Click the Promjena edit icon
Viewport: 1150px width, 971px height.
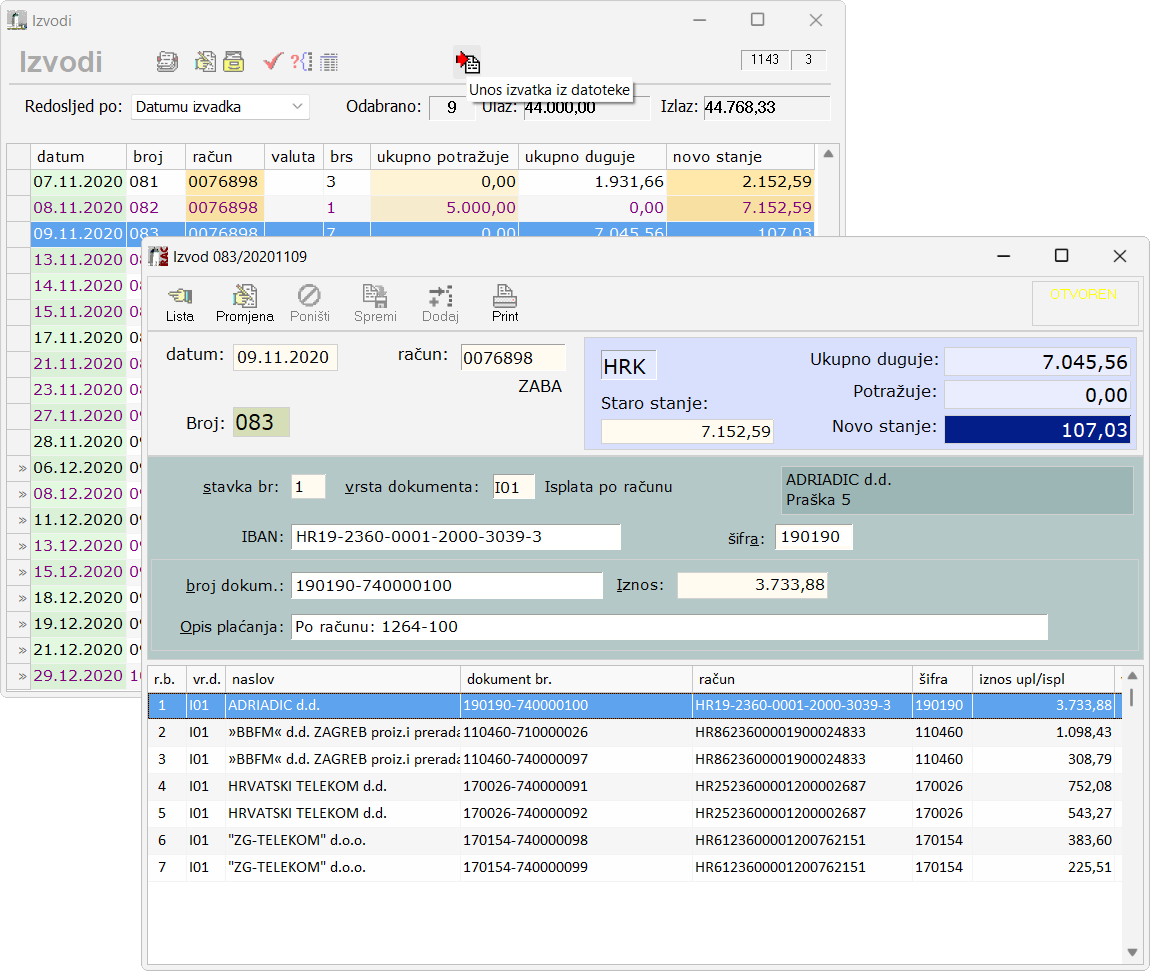[x=244, y=303]
